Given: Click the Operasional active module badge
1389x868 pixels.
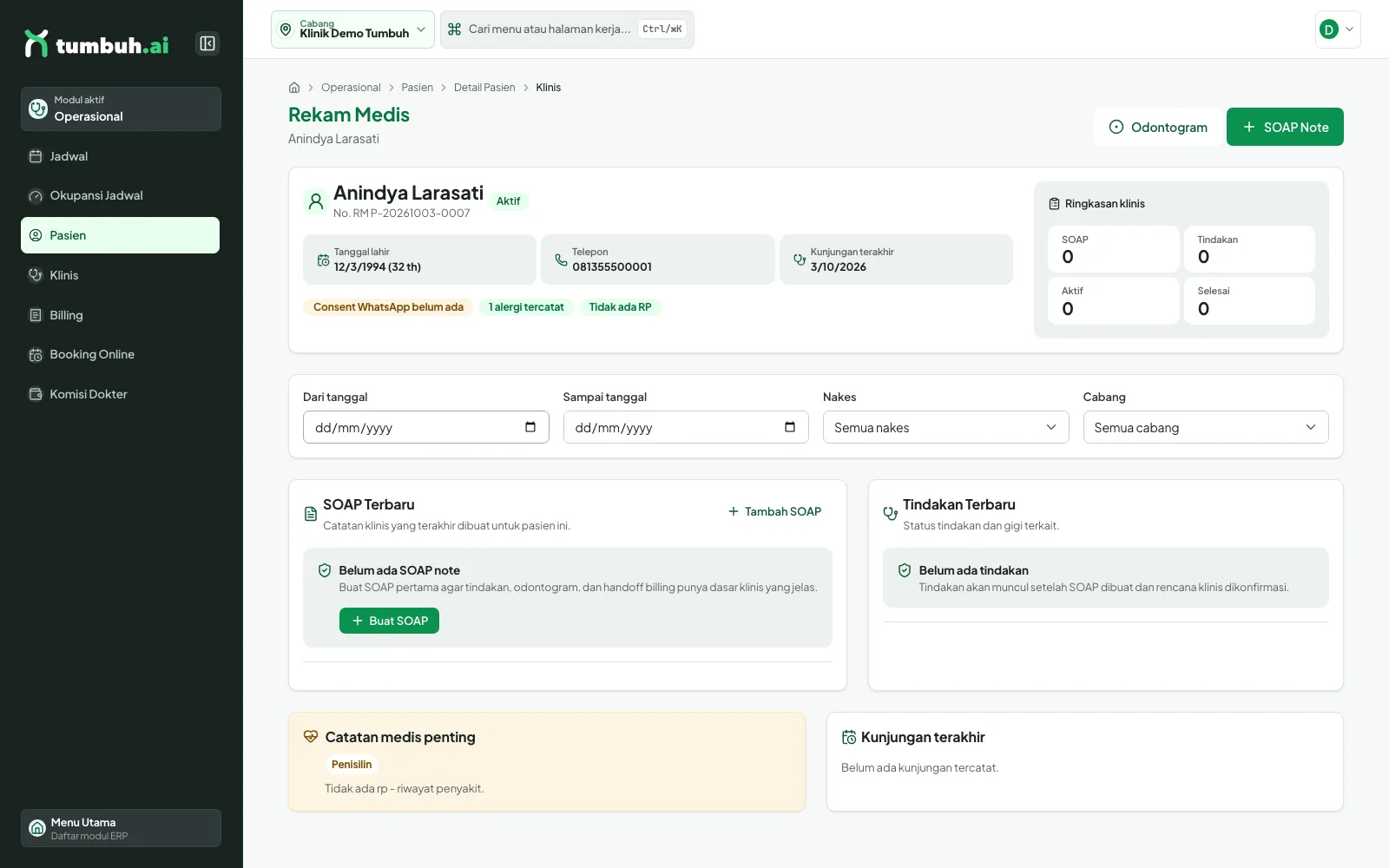Looking at the screenshot, I should (x=121, y=108).
